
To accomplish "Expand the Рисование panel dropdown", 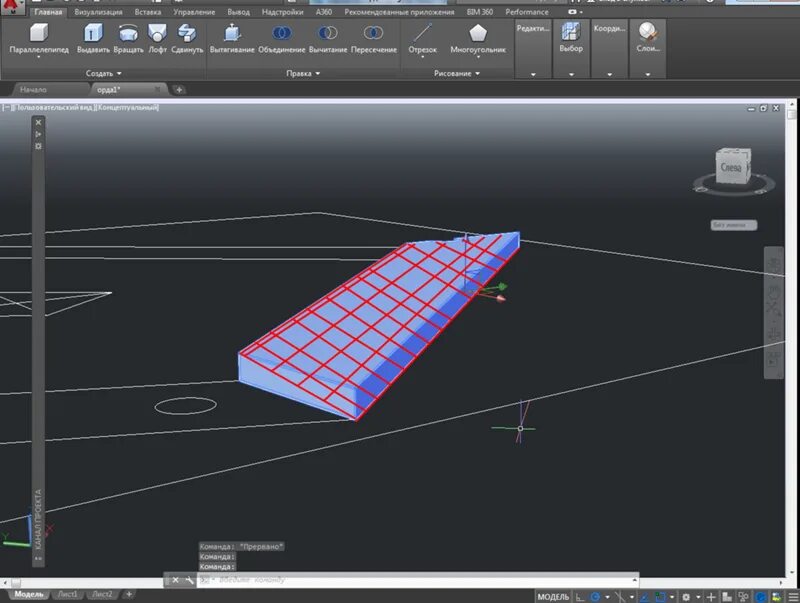I will [x=457, y=73].
